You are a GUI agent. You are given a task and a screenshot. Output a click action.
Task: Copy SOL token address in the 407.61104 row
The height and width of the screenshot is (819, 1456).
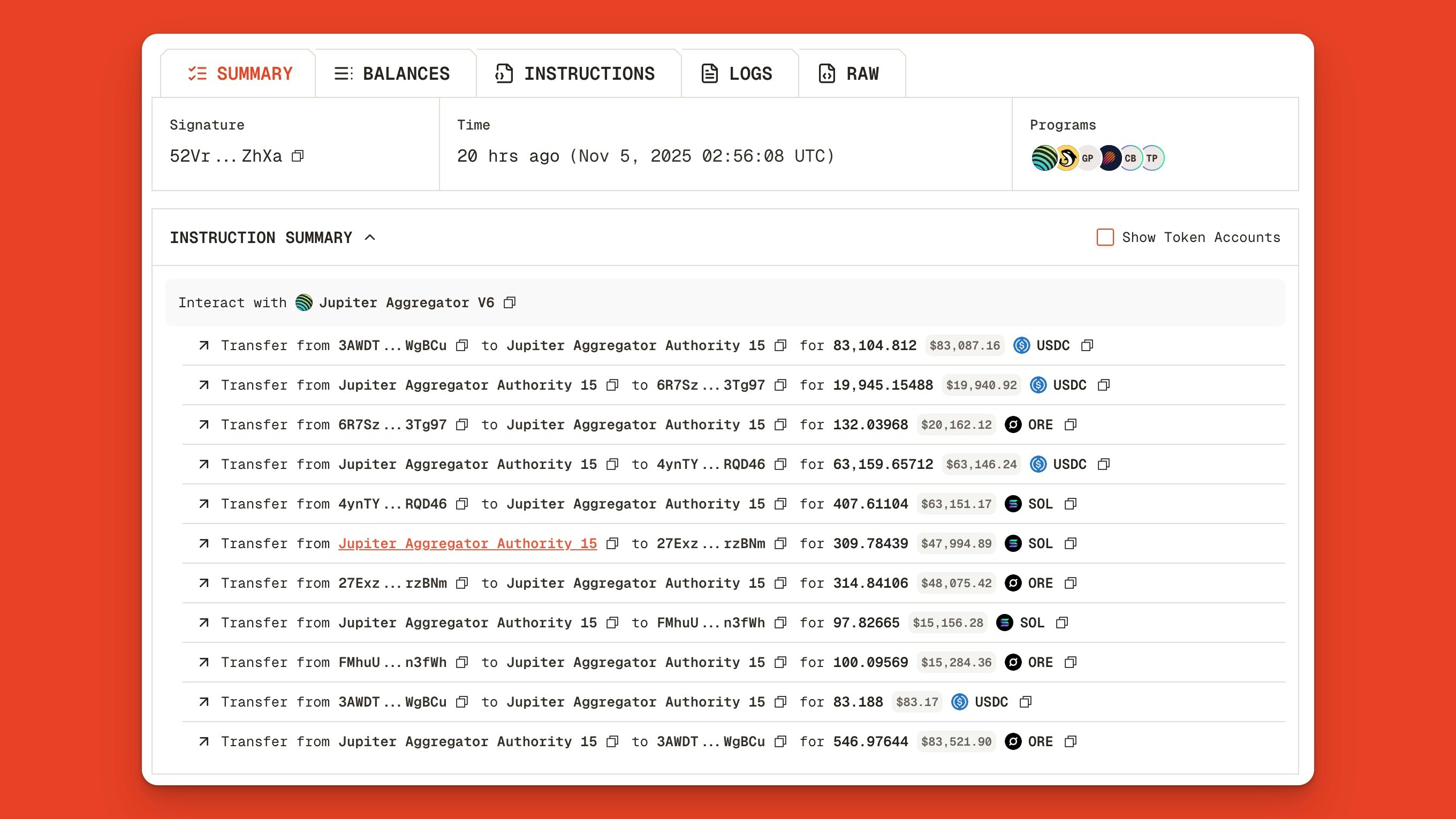1070,504
